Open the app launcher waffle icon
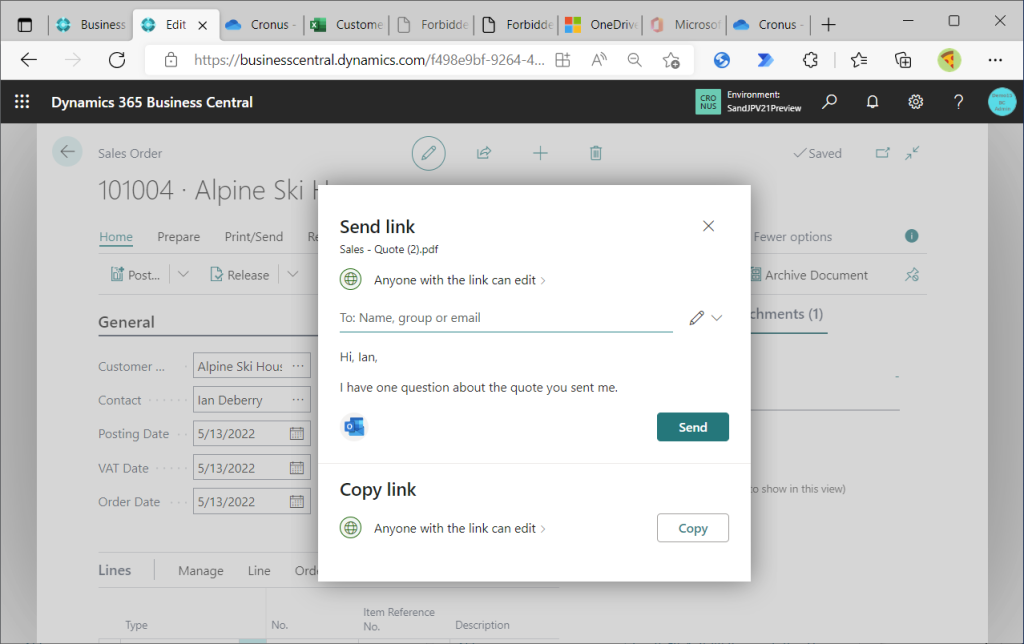 pyautogui.click(x=22, y=102)
